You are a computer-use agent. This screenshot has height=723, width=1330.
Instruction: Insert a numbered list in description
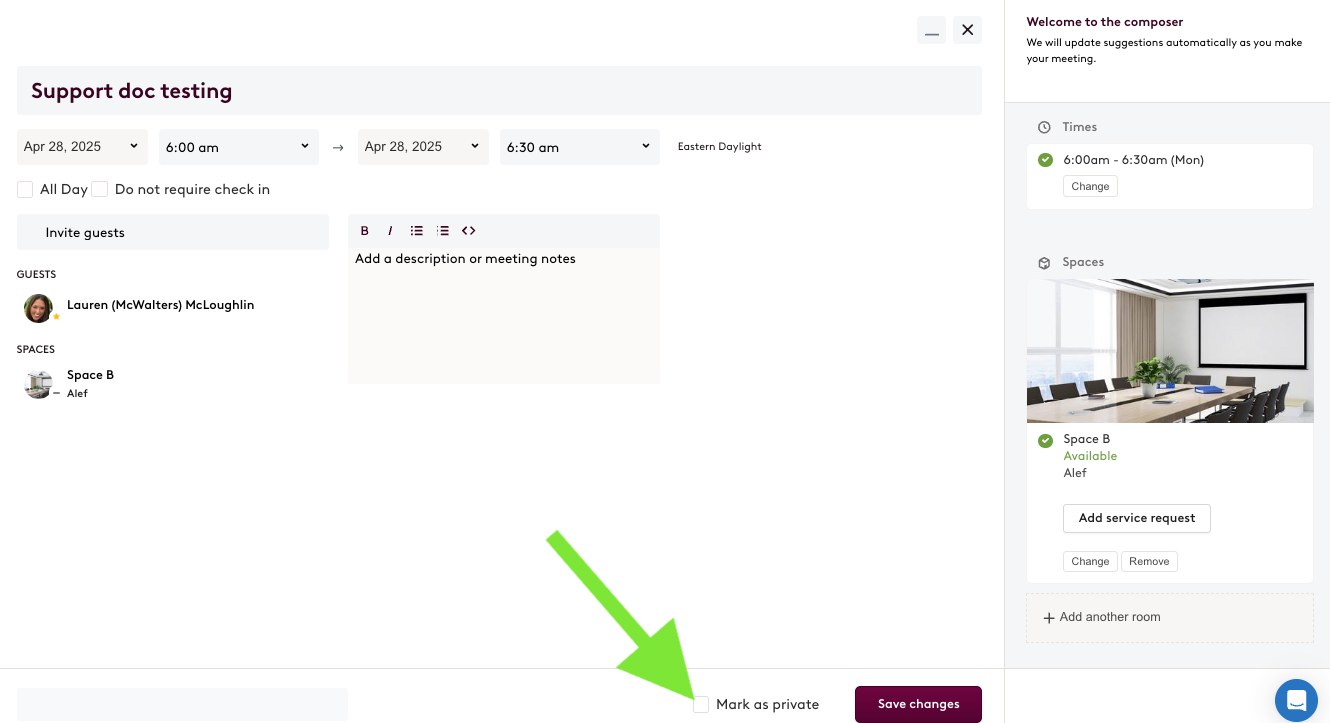tap(443, 231)
